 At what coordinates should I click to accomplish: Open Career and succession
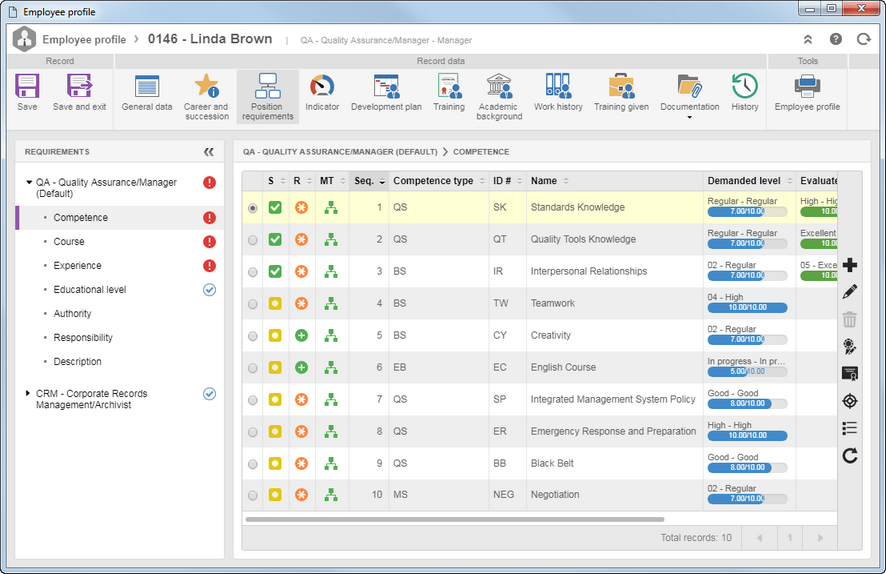[x=206, y=97]
